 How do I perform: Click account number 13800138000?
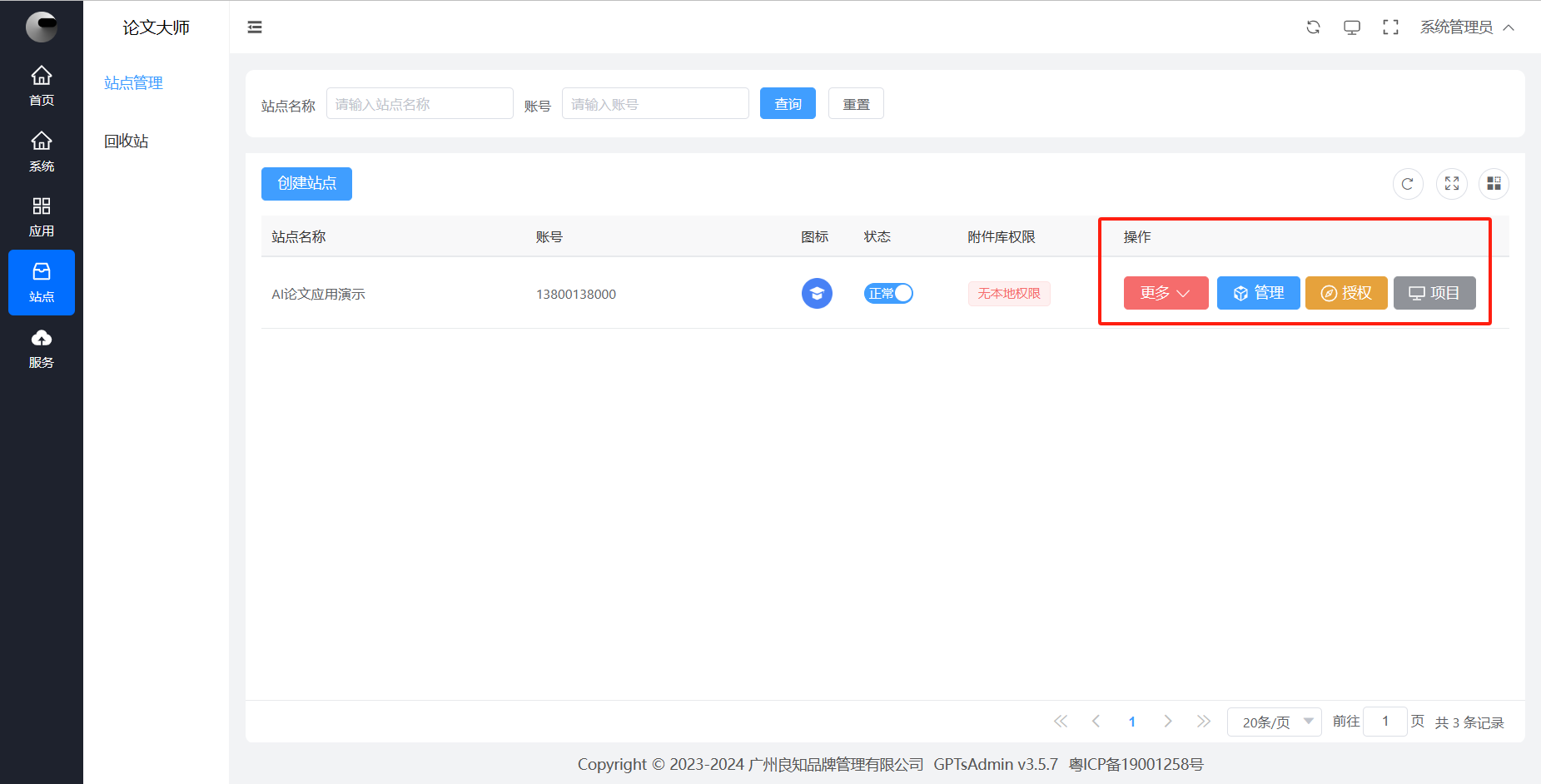pos(576,294)
